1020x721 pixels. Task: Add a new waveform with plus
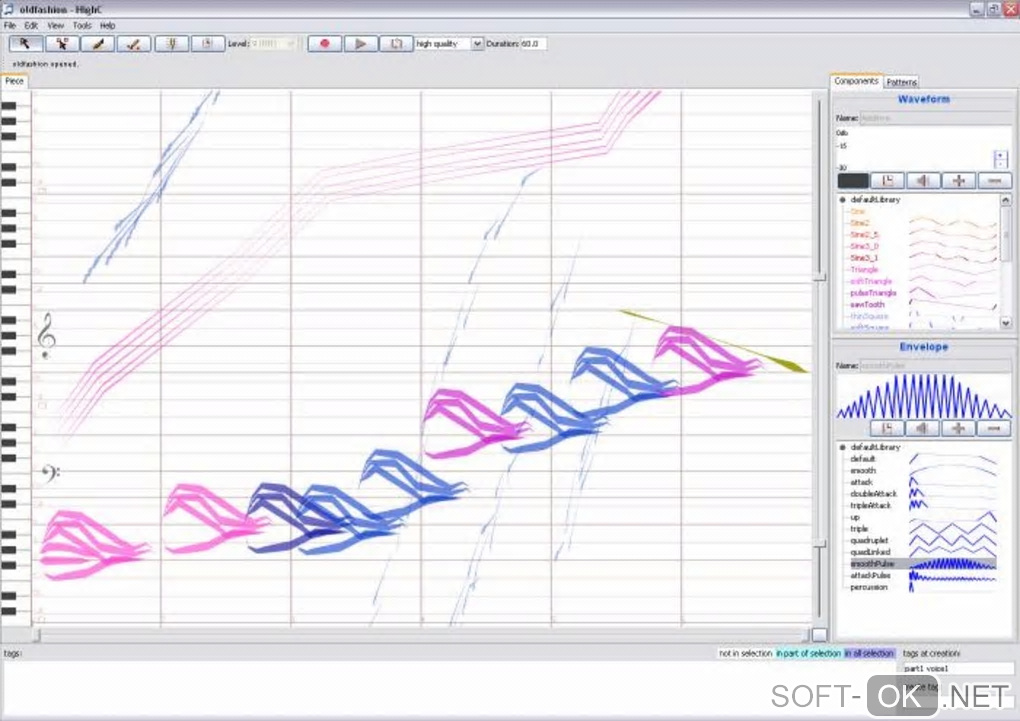pyautogui.click(x=959, y=181)
